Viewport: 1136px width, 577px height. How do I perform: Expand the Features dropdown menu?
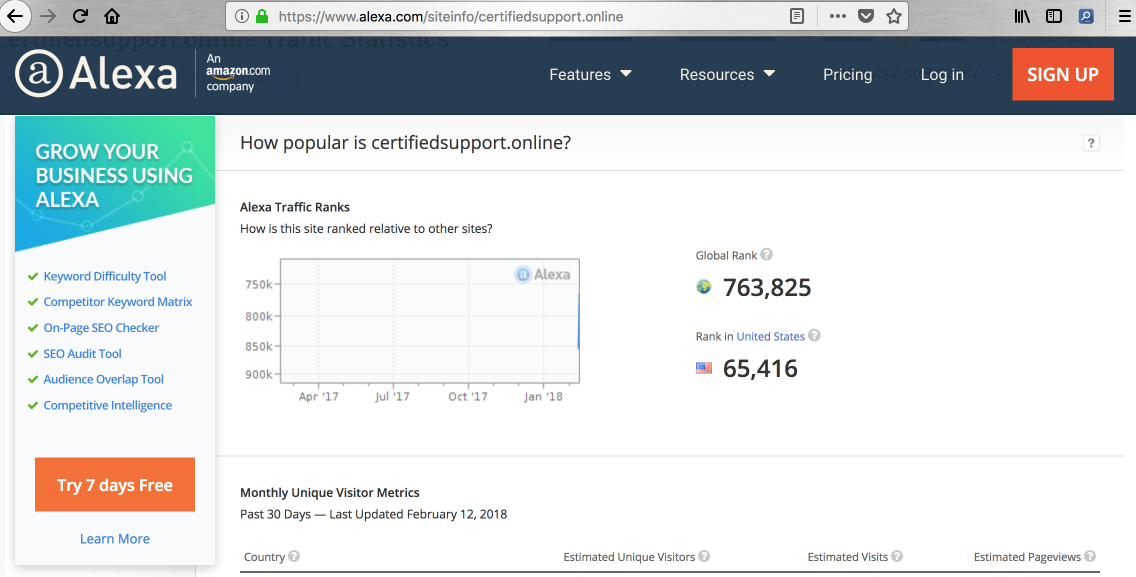(x=590, y=74)
